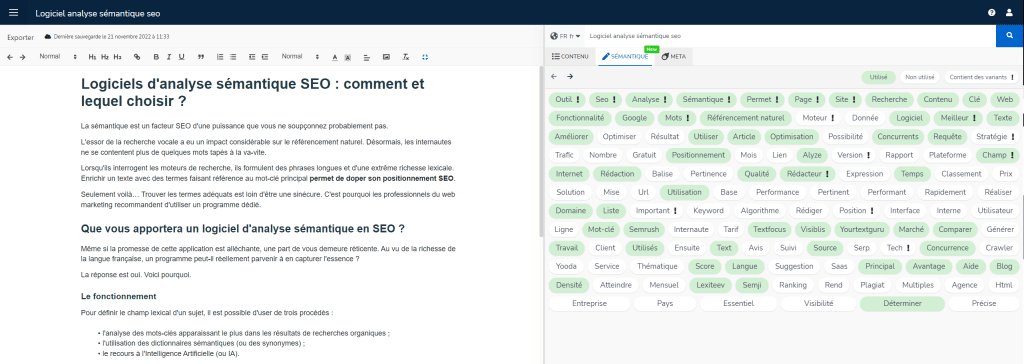
Task: Filter by Non utilisé terms
Action: coord(920,77)
